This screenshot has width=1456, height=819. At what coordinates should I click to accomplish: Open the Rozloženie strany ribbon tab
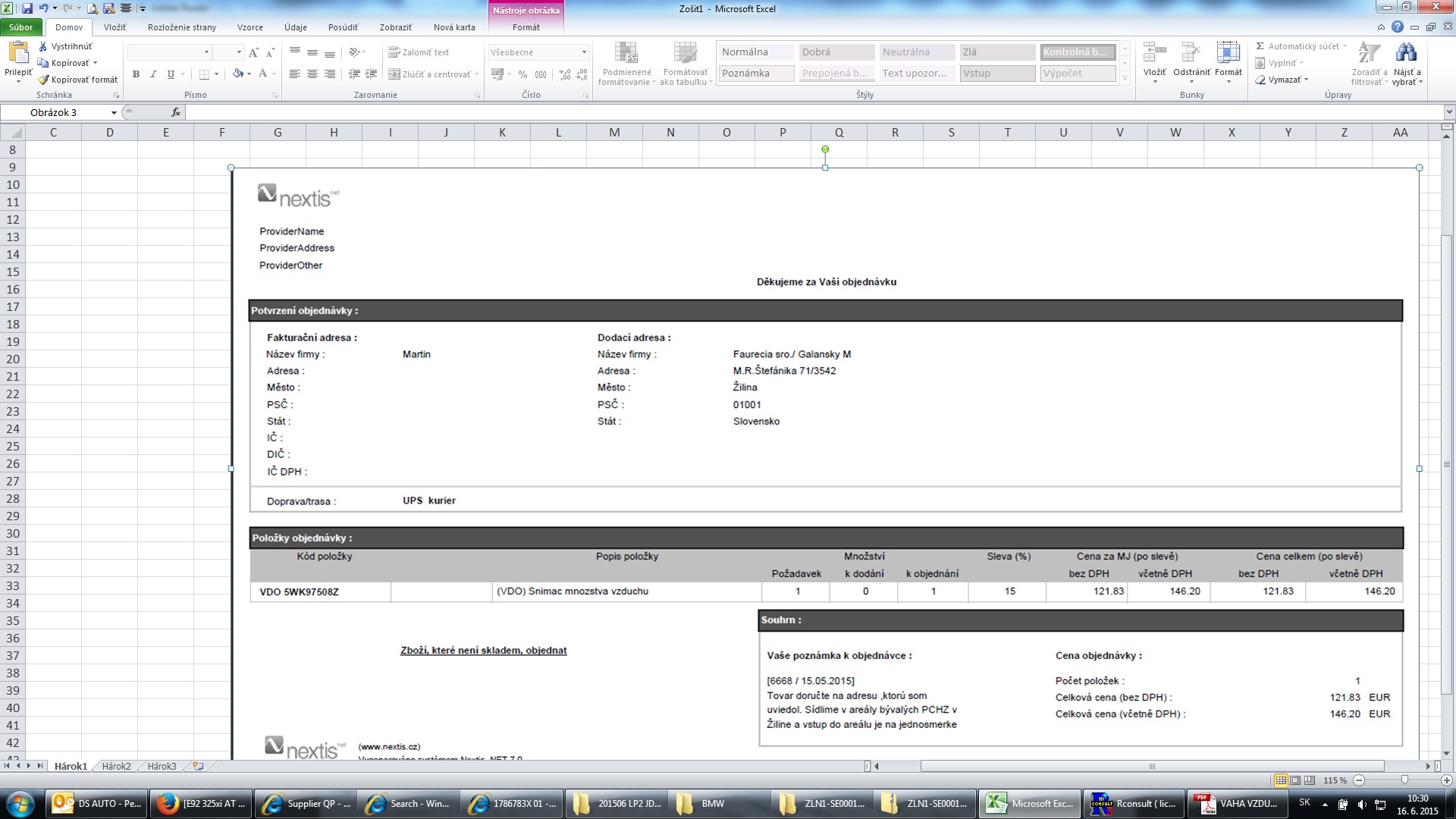tap(181, 27)
